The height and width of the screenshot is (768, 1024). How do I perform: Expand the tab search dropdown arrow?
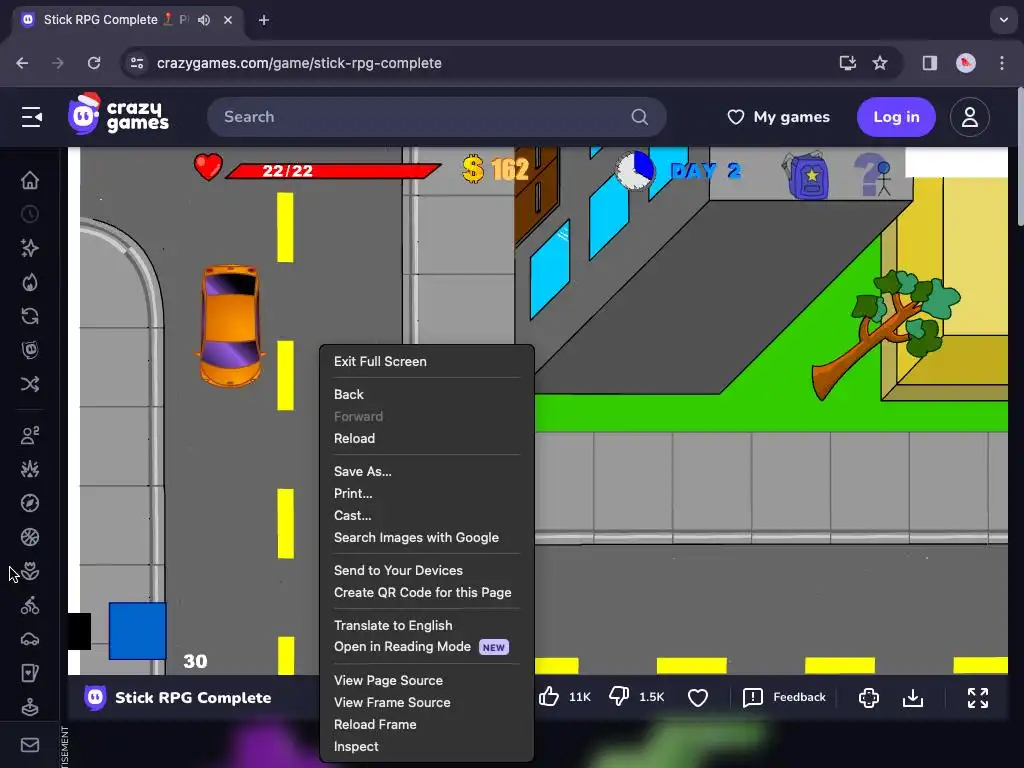(1004, 20)
